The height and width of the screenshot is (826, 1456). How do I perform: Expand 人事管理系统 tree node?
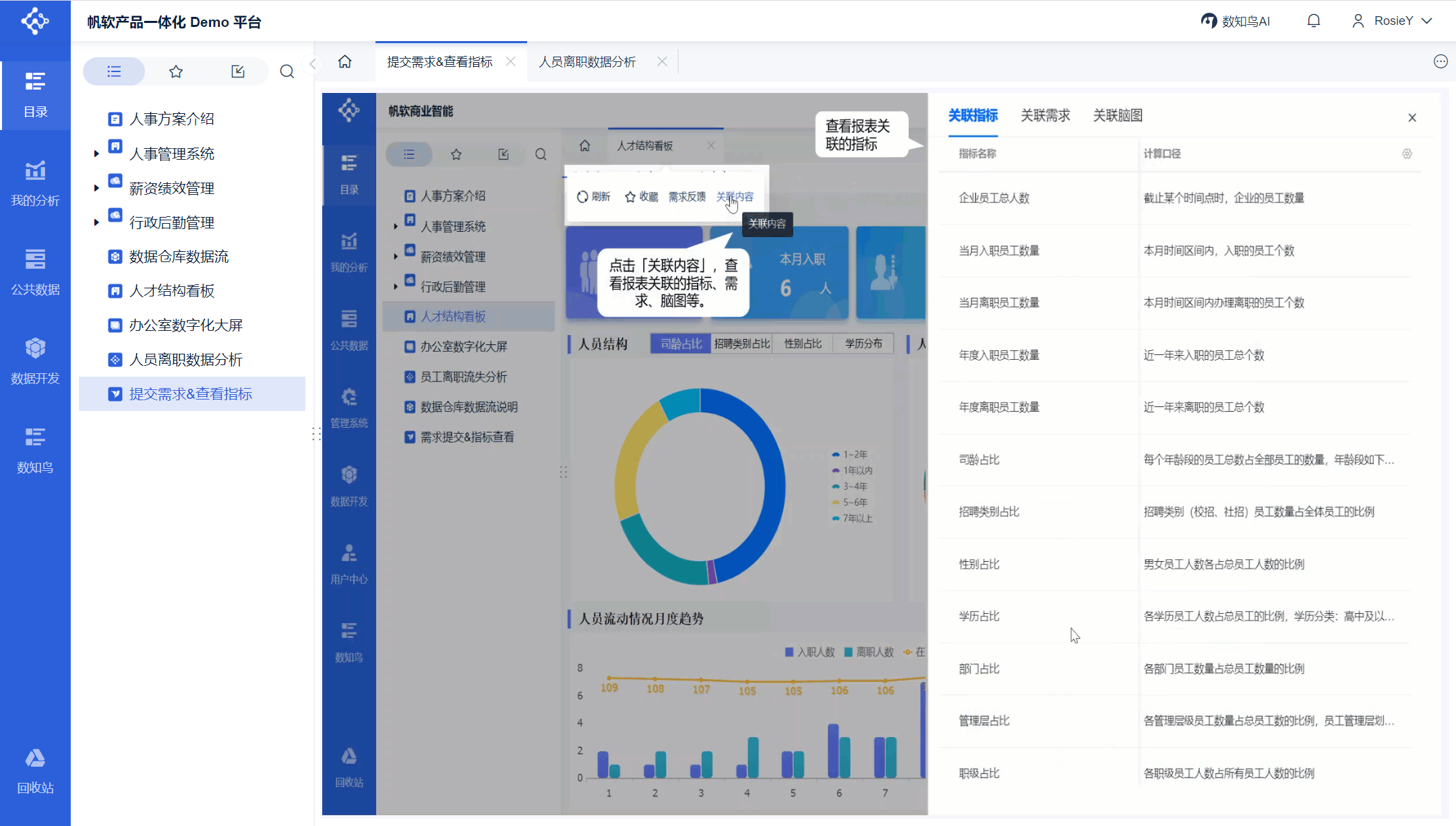[96, 154]
